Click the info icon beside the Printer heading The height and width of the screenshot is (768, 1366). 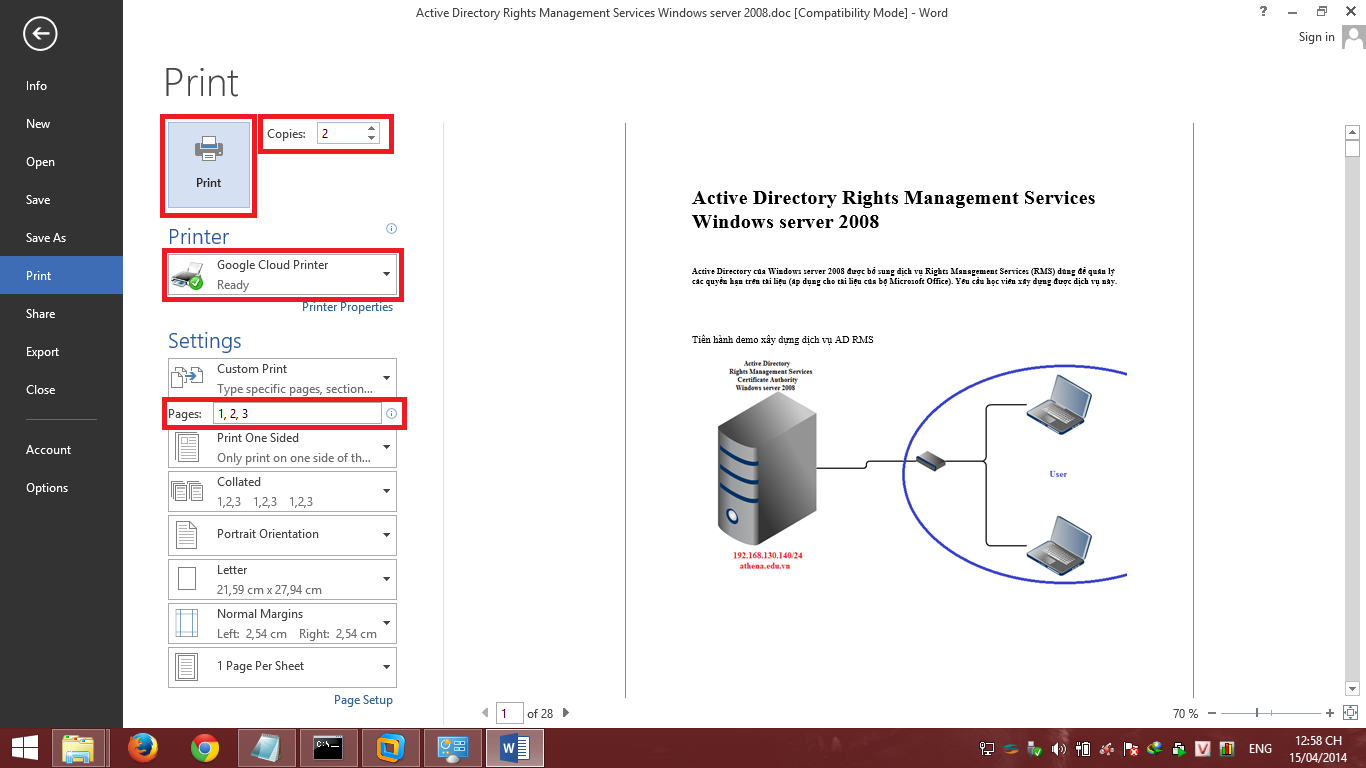(x=392, y=228)
